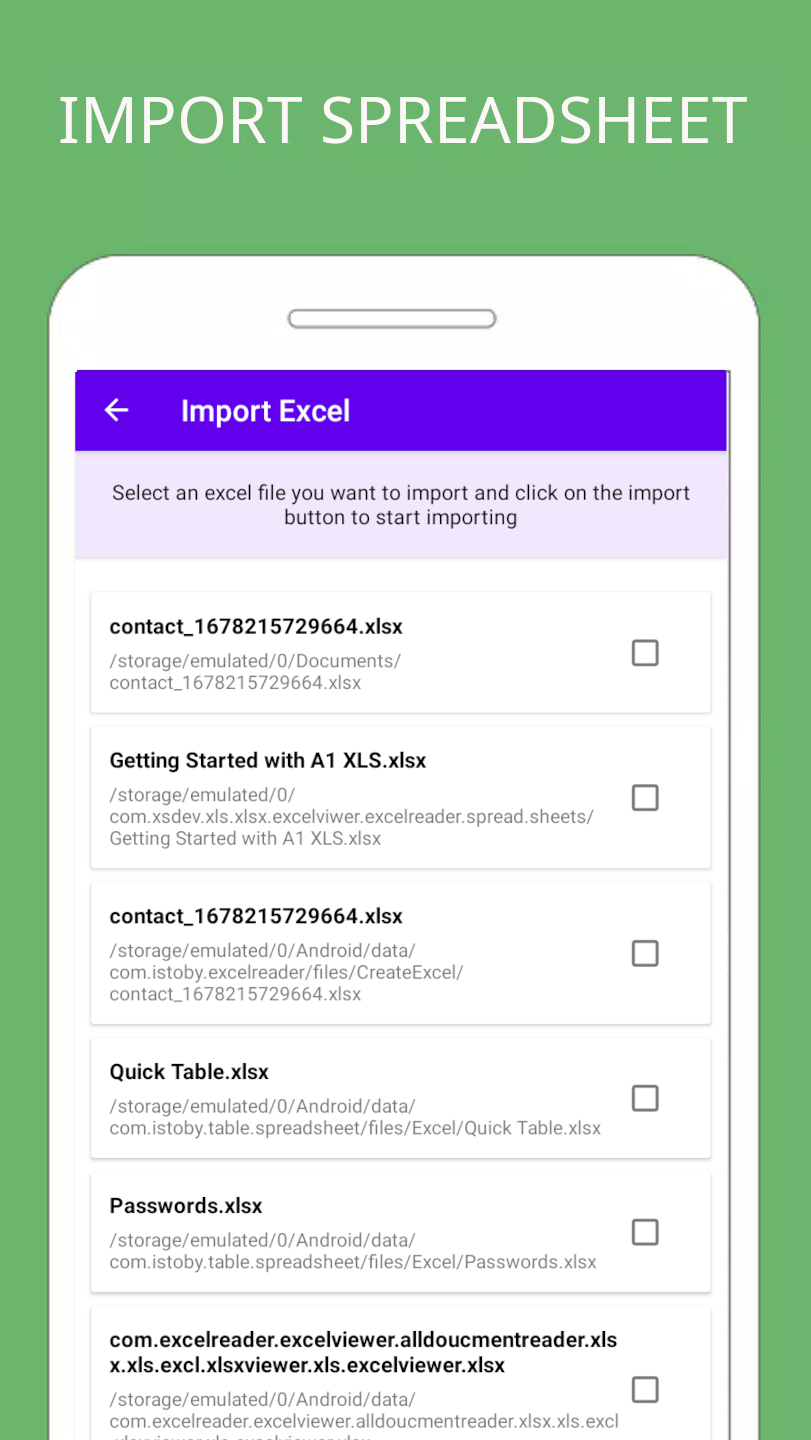
Task: Check the Getting Started with A1 XLS box
Action: pyautogui.click(x=645, y=798)
